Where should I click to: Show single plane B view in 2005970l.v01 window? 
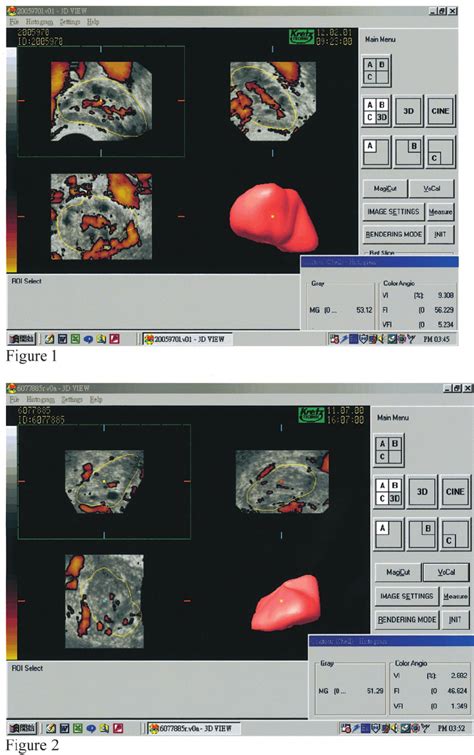pyautogui.click(x=408, y=152)
